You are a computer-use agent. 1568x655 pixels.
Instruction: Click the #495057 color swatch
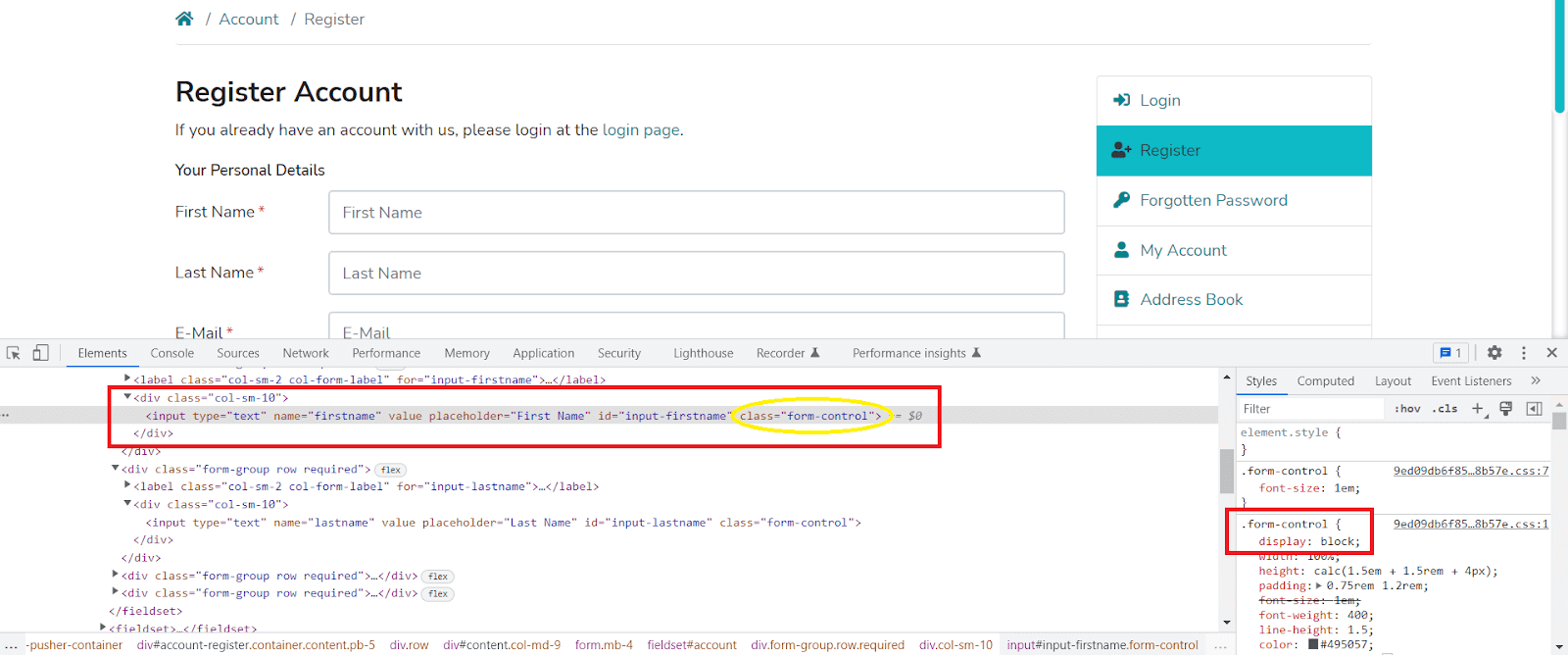click(1313, 644)
